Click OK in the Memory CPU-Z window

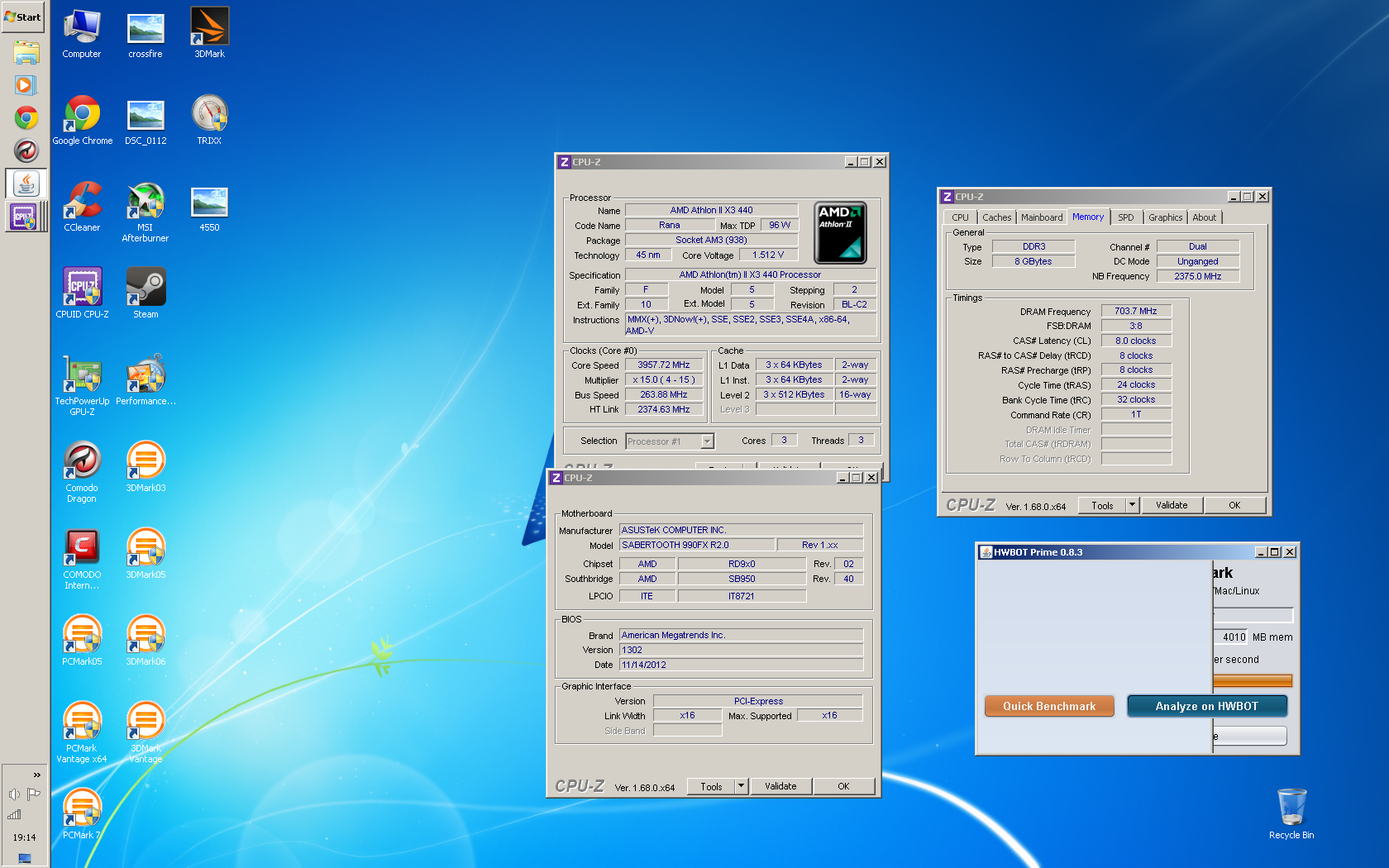(1234, 505)
